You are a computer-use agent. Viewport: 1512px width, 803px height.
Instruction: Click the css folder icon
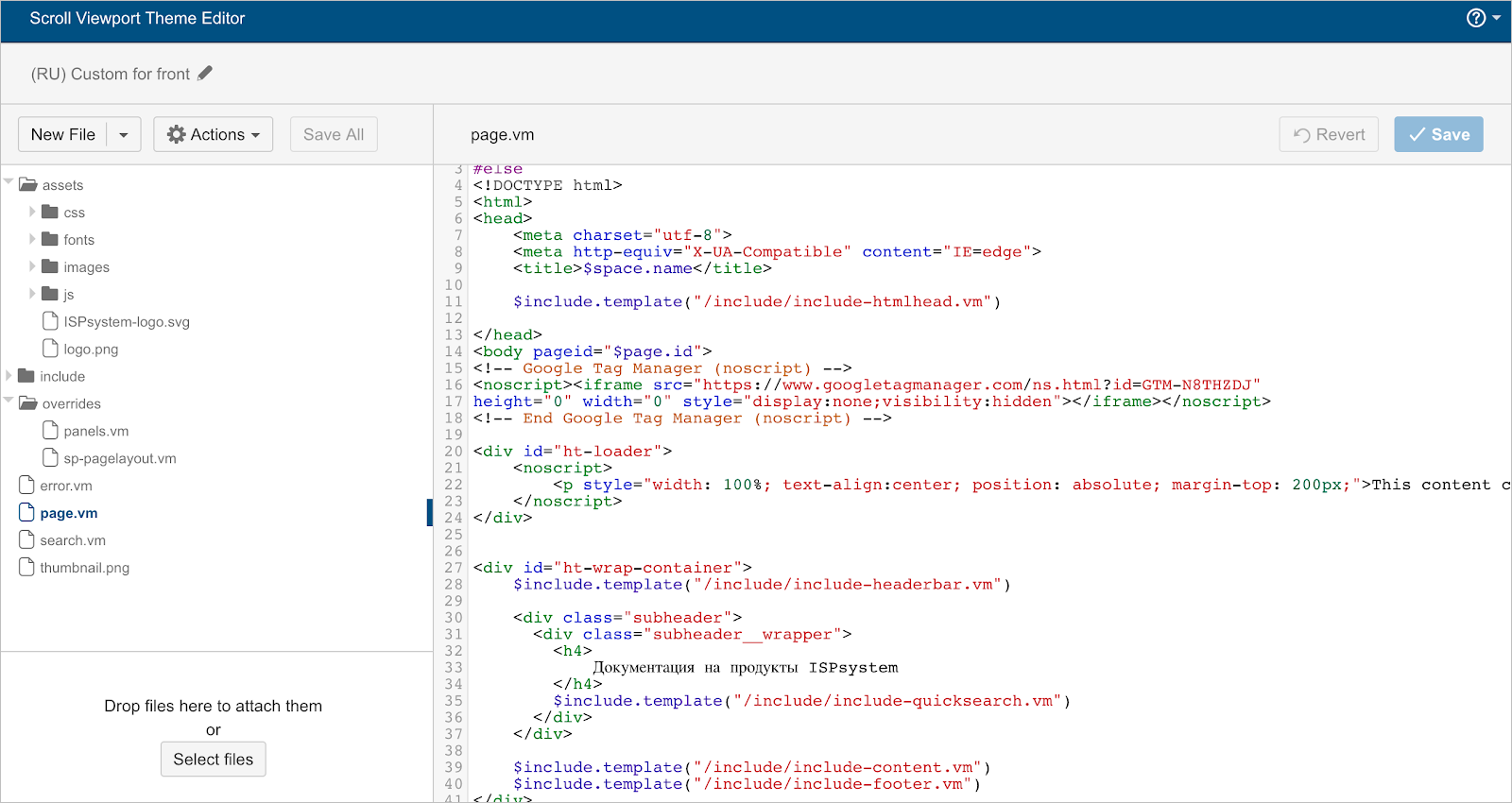pyautogui.click(x=50, y=212)
